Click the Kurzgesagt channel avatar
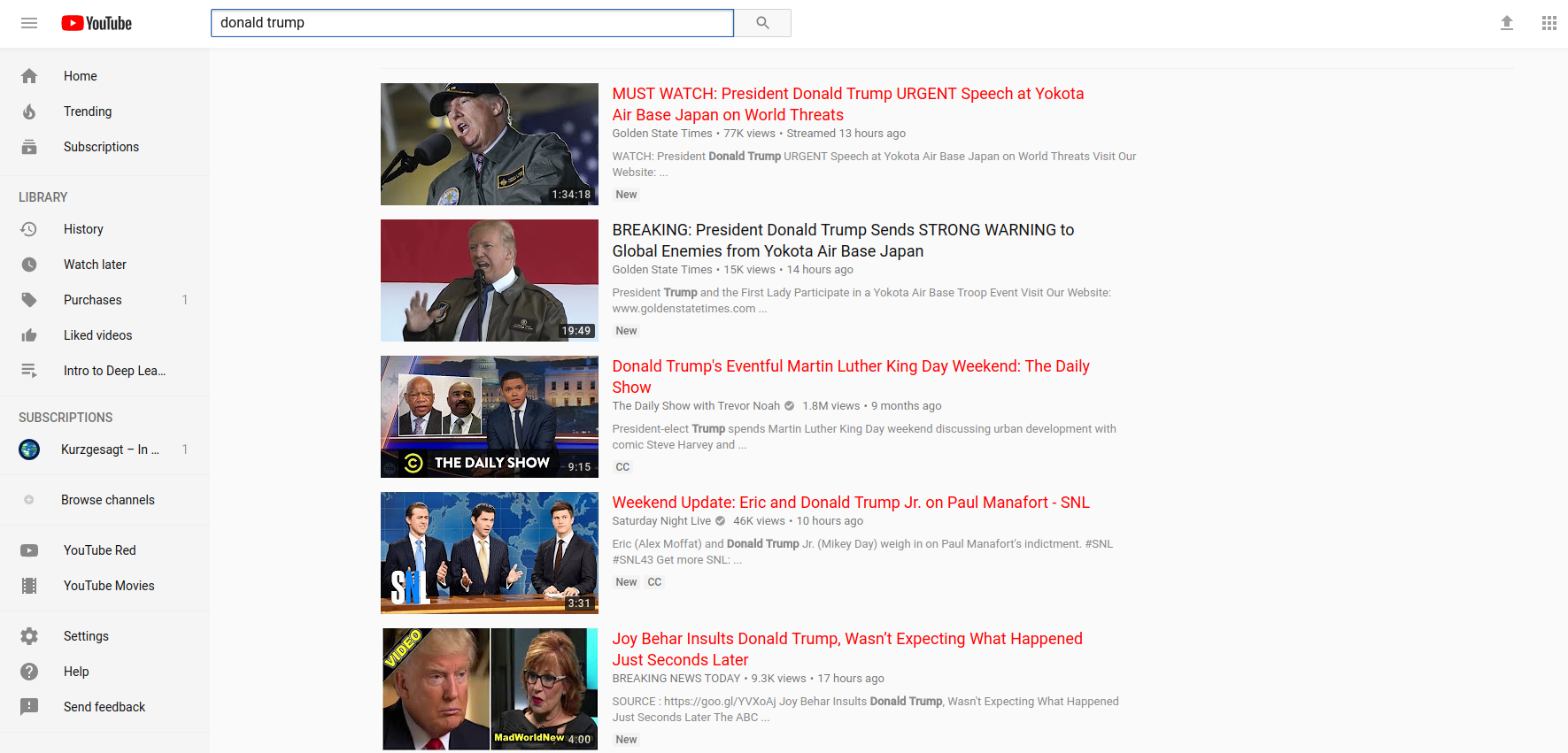The image size is (1568, 753). [x=29, y=449]
